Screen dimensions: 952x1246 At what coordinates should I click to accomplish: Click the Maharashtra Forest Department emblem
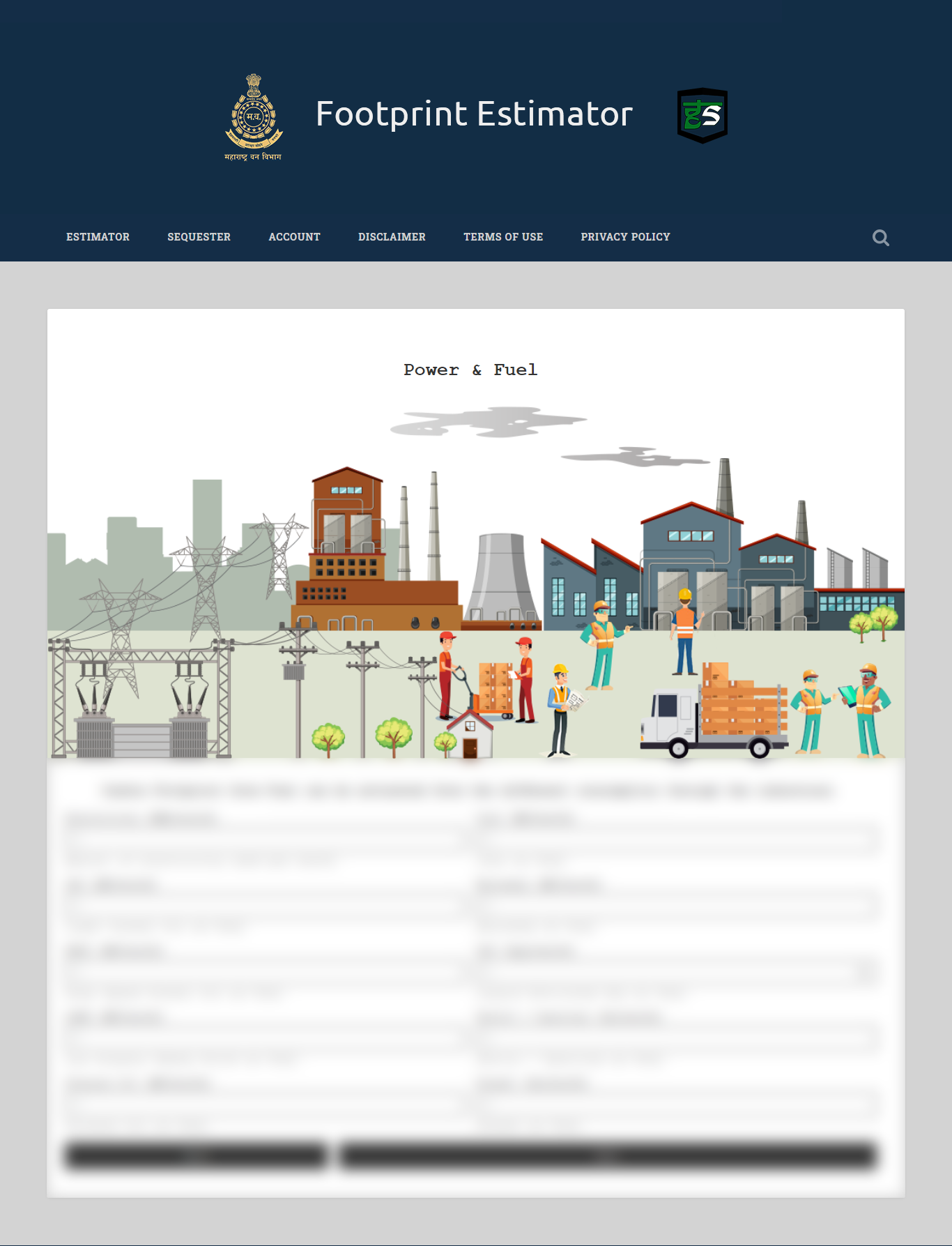[254, 117]
